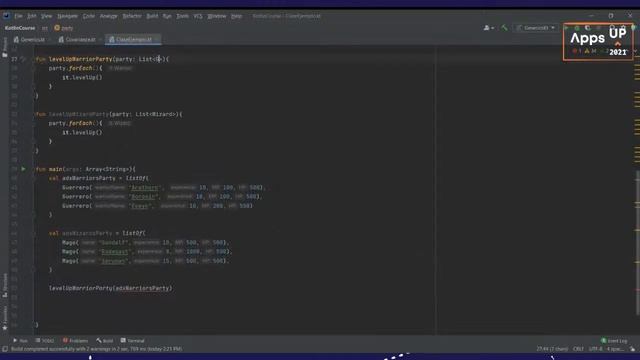
Task: Open the Terminal tool window
Action: click(132, 340)
